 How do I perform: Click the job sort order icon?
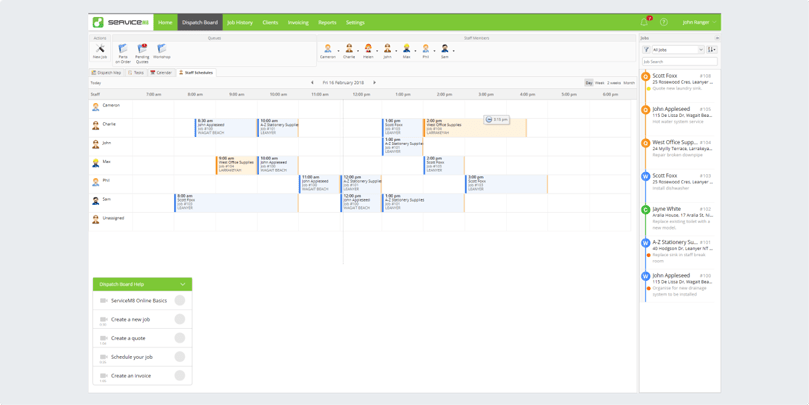point(711,49)
